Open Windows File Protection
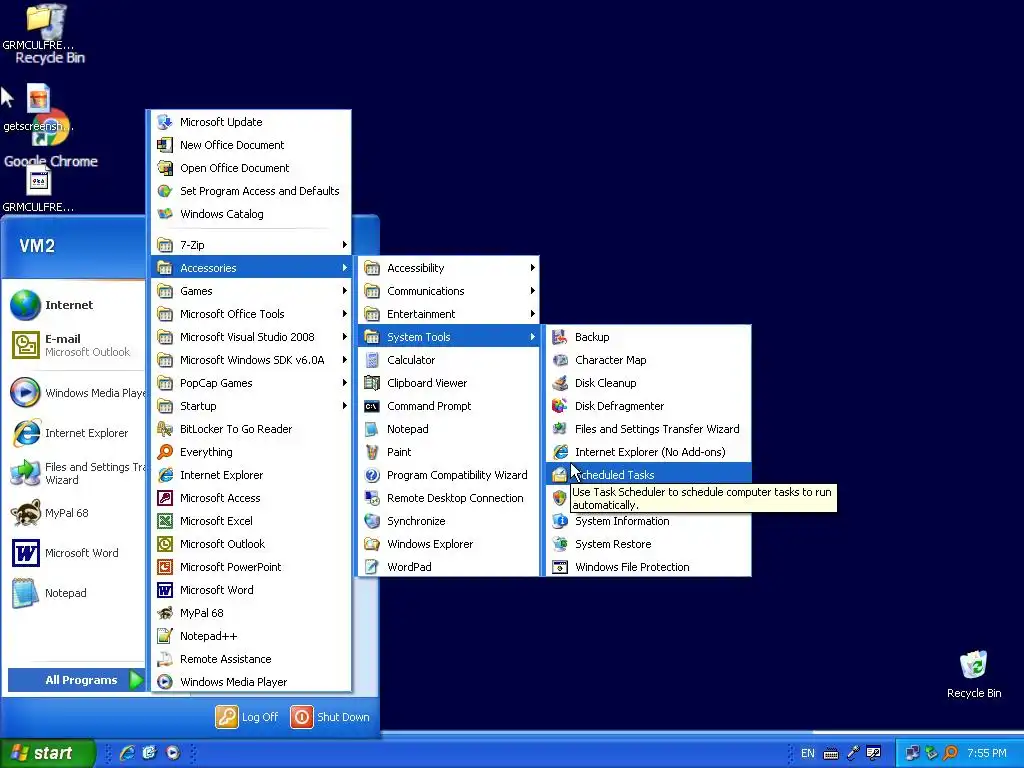This screenshot has width=1024, height=768. click(x=648, y=566)
